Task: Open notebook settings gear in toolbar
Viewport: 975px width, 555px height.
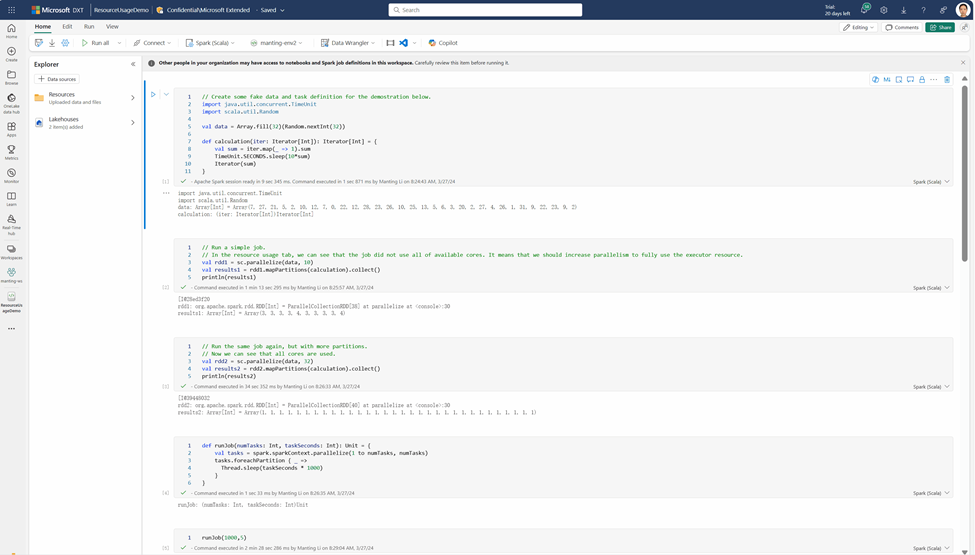Action: [65, 43]
